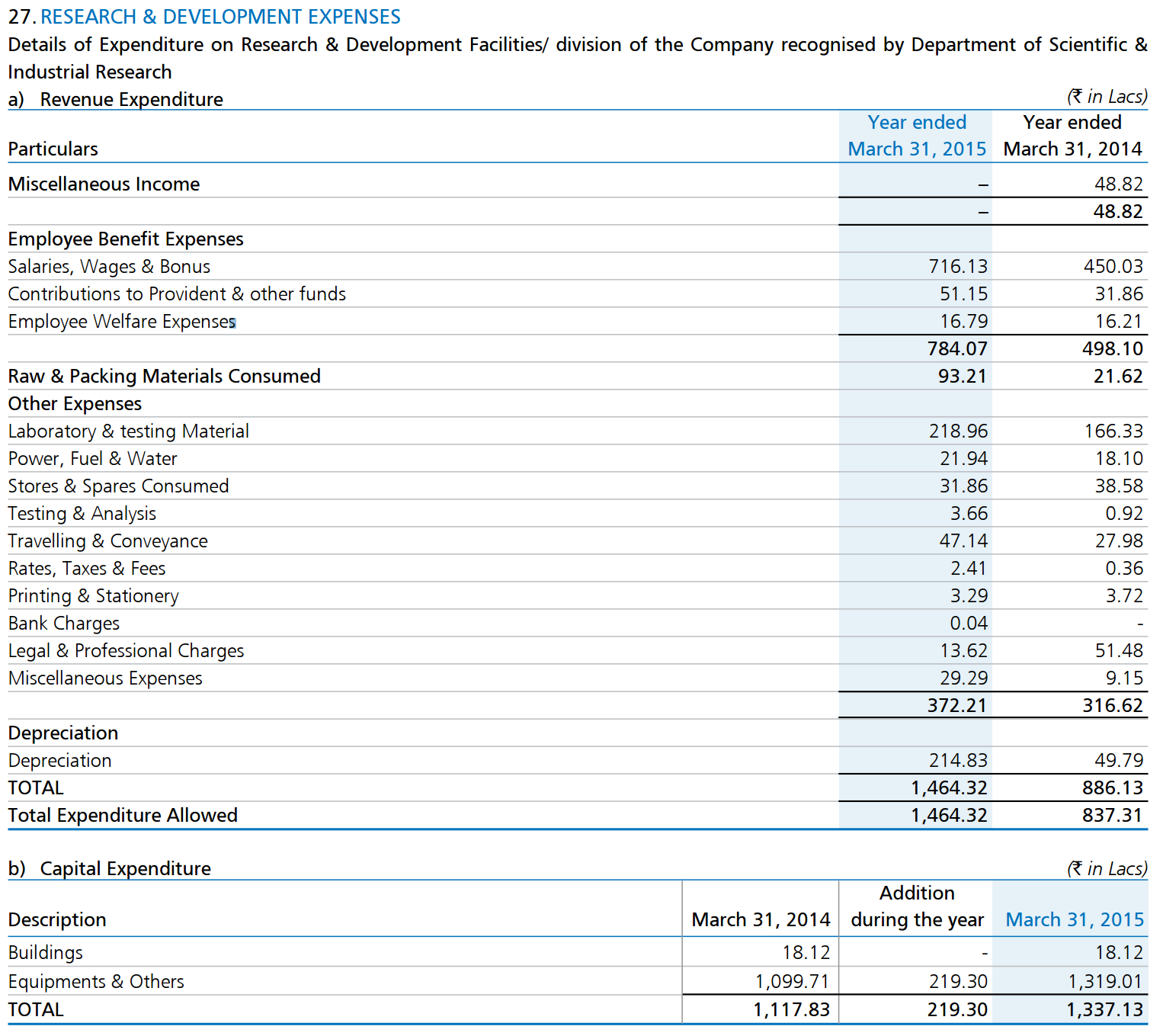Click Depreciation 2014 value 49.79
Viewport: 1163px width, 1036px height.
1119,760
